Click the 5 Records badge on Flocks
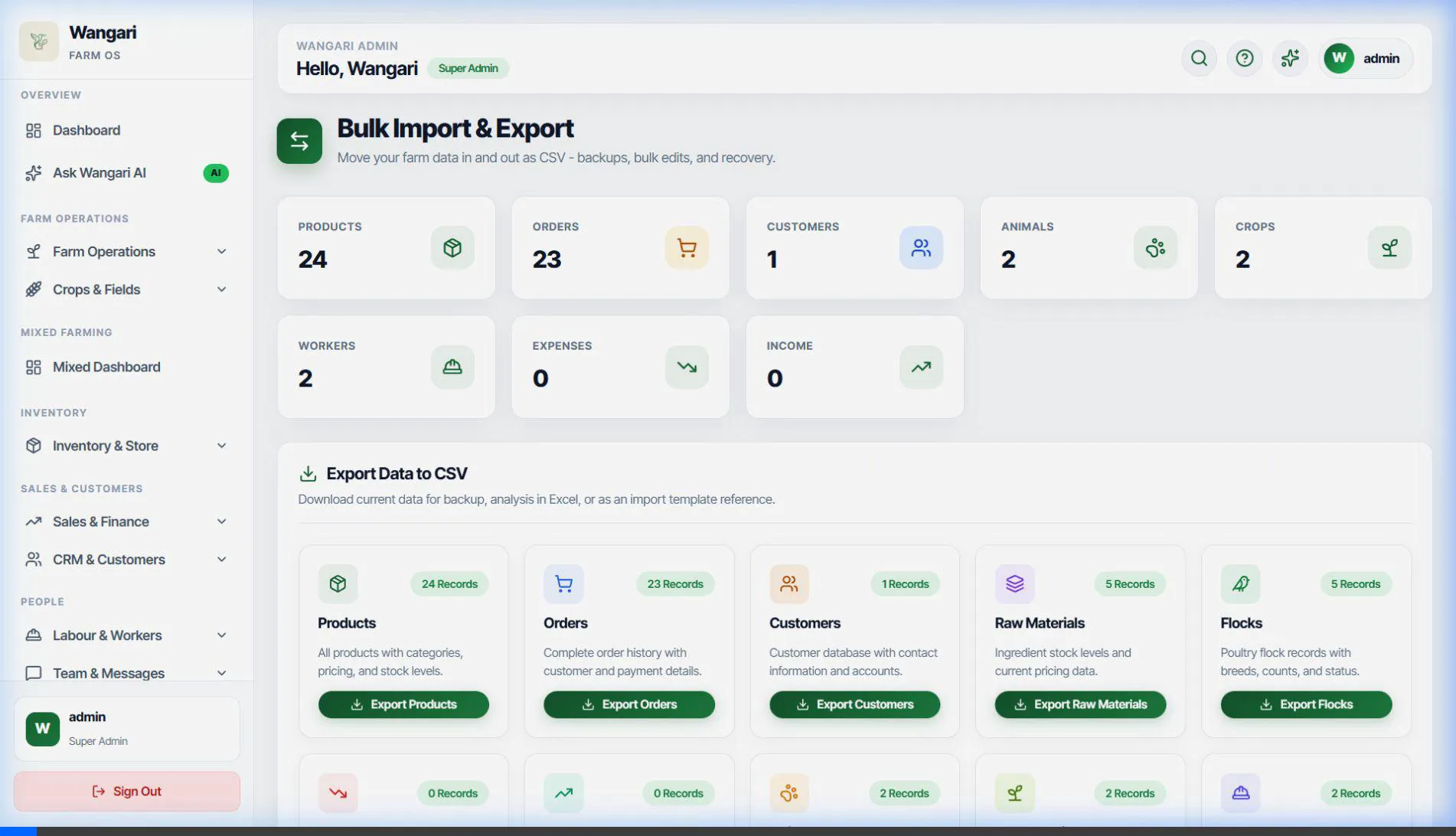Image resolution: width=1456 pixels, height=836 pixels. (x=1355, y=584)
